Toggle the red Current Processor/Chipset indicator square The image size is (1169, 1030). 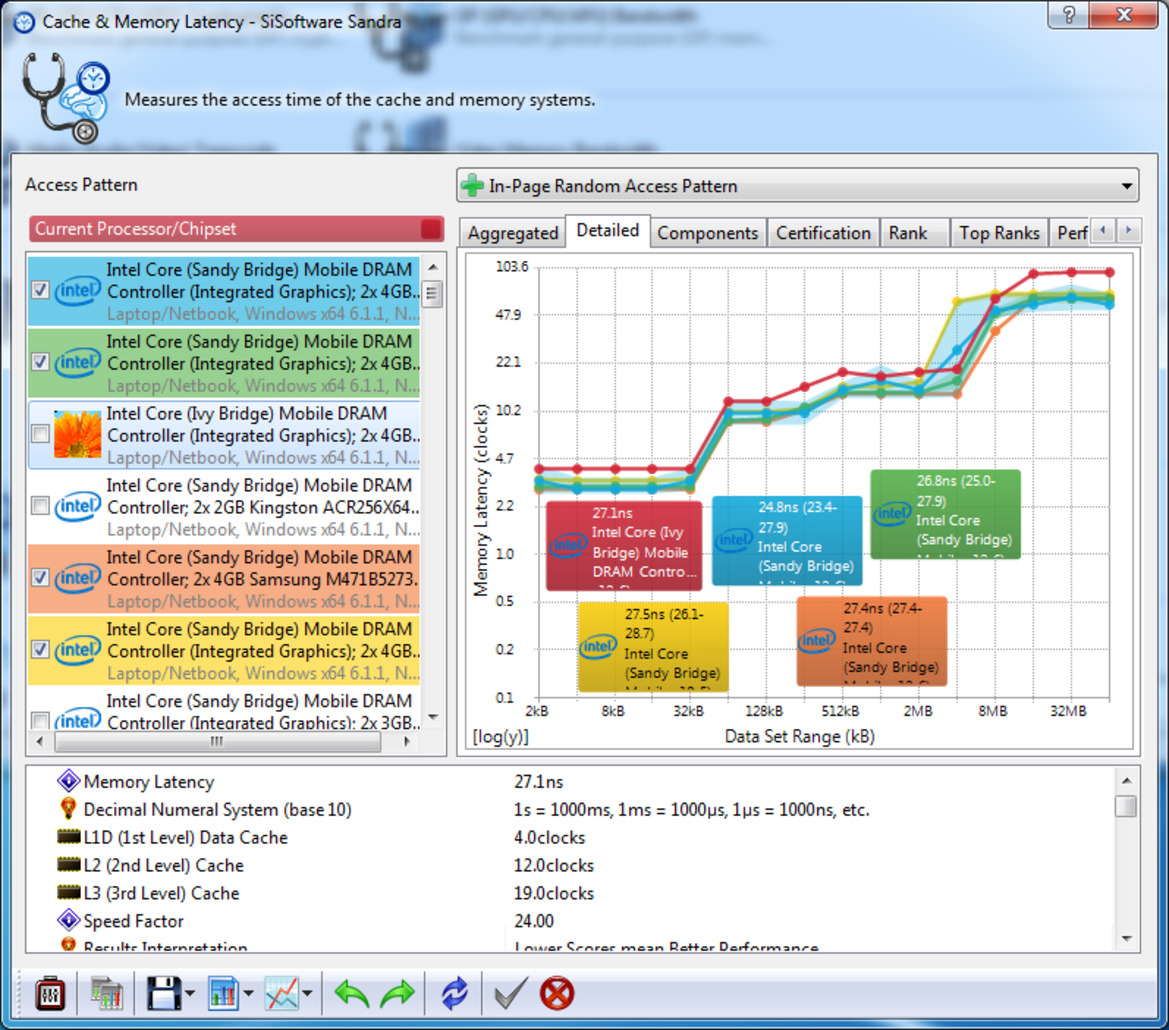pyautogui.click(x=431, y=229)
